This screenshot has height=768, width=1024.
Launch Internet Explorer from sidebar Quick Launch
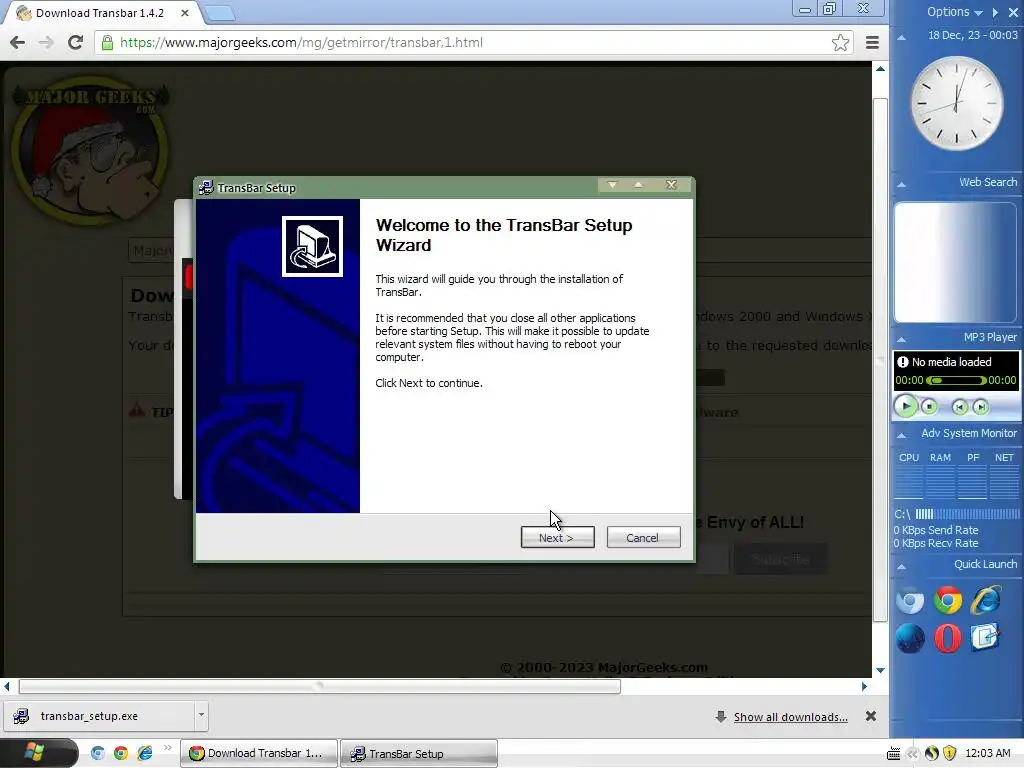(985, 601)
